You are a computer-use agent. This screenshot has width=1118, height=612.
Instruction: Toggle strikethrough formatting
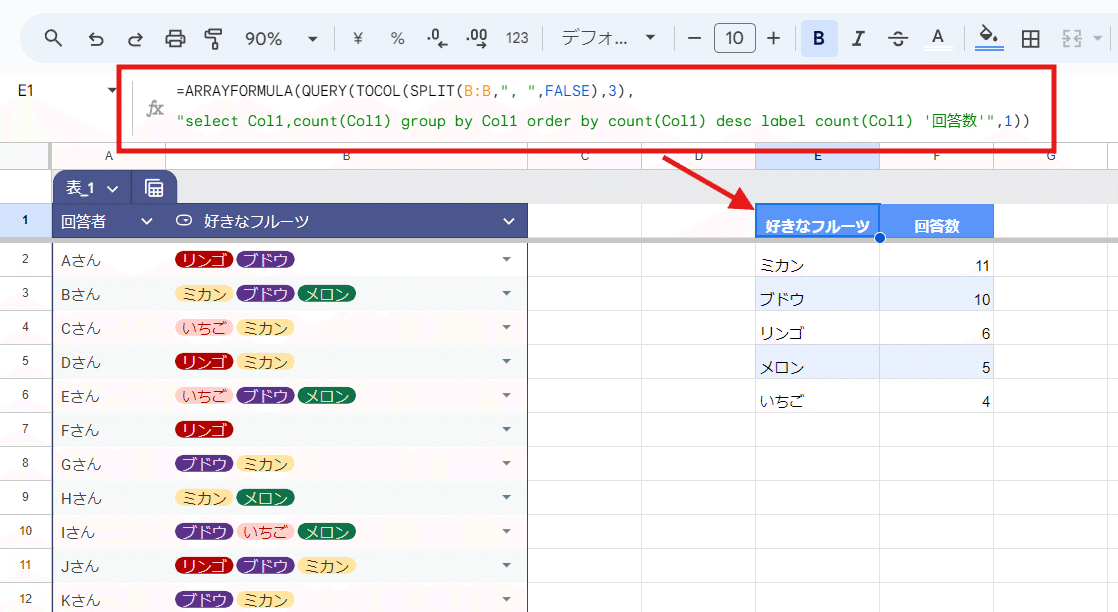(x=898, y=39)
